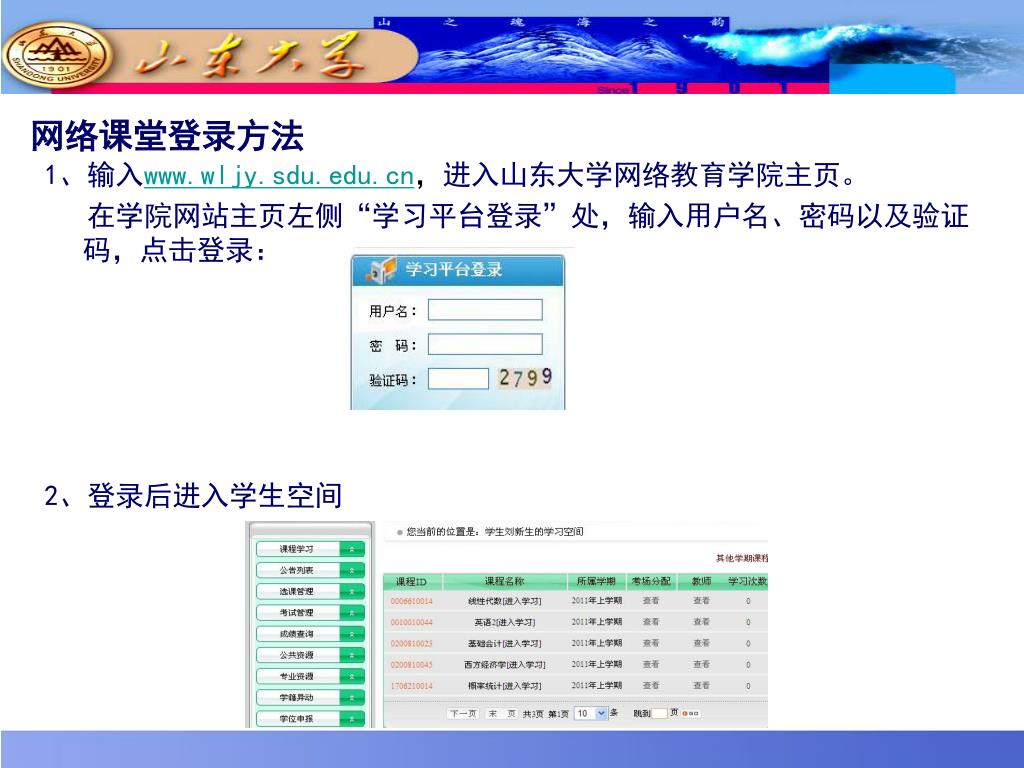
Task: Expand green arrow beside 选课管理
Action: (352, 592)
